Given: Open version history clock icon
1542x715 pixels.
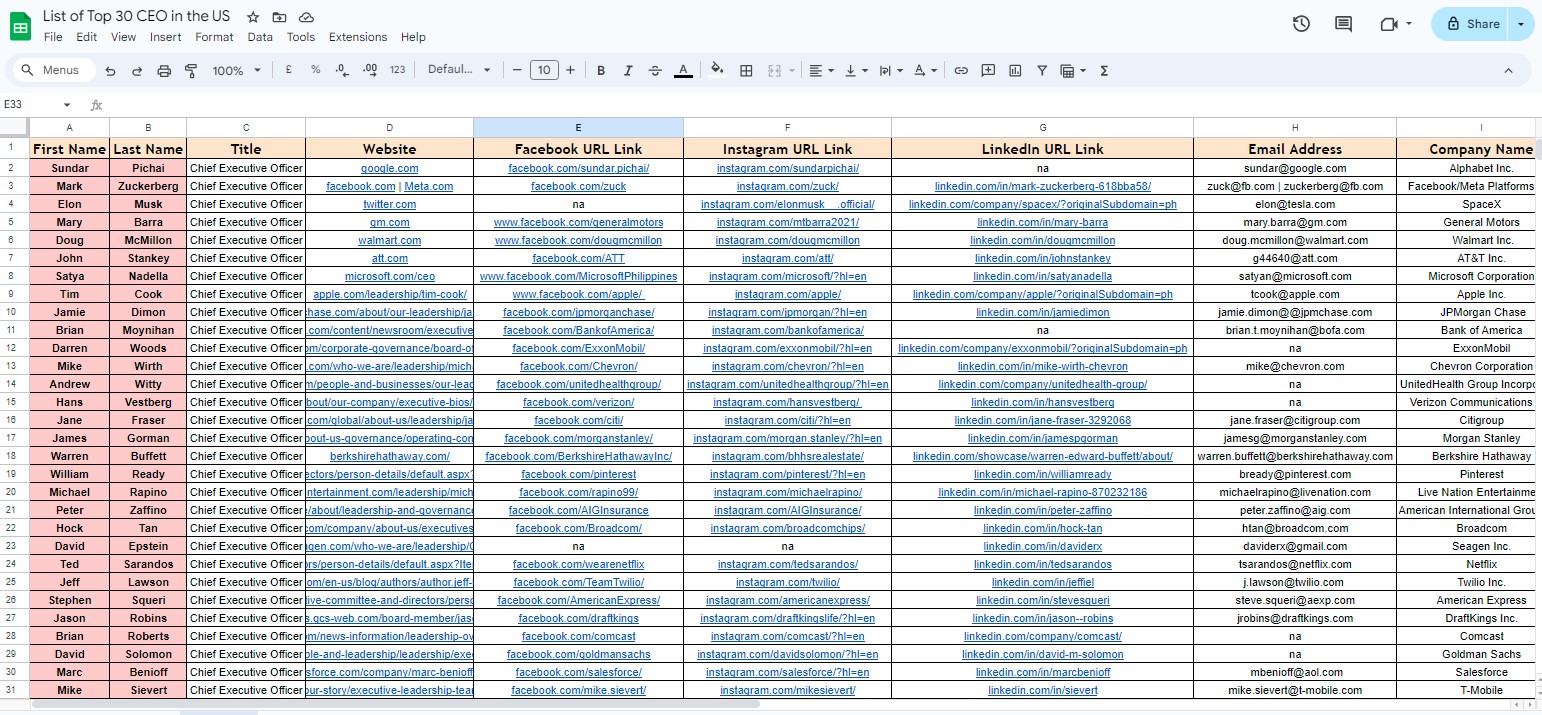Looking at the screenshot, I should coord(1301,24).
